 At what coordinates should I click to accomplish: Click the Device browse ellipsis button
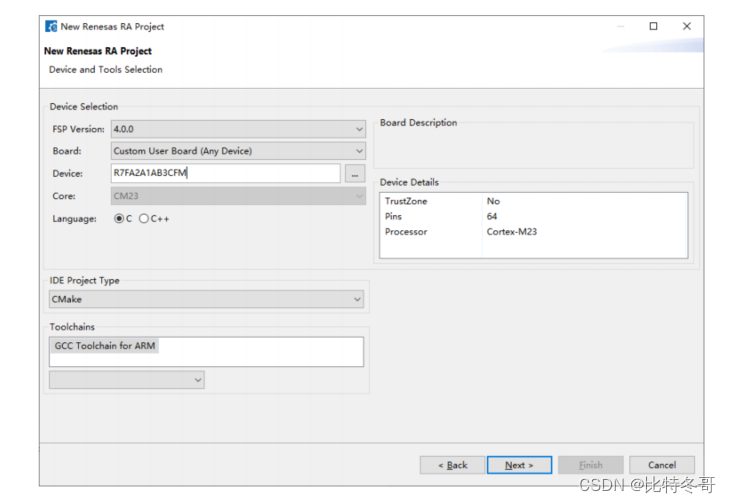pos(355,174)
